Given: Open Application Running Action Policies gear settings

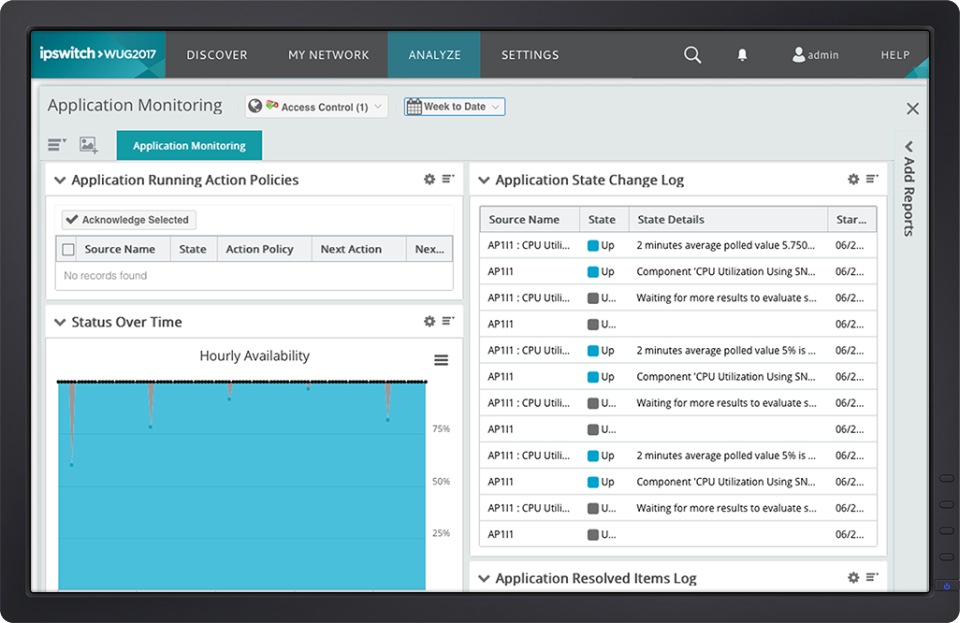Looking at the screenshot, I should 429,179.
